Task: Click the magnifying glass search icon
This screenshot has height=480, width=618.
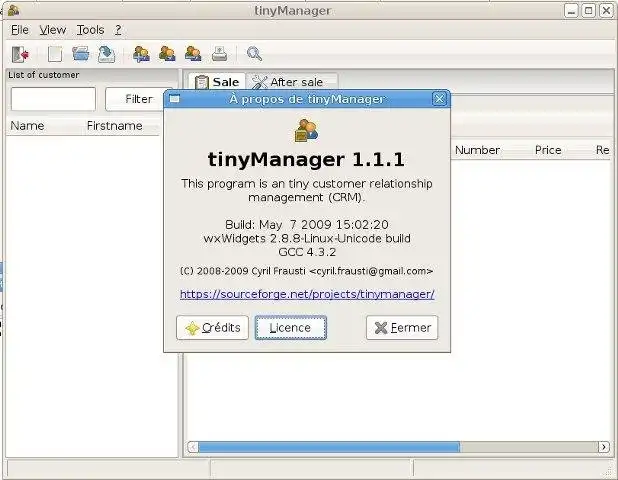Action: click(x=254, y=54)
